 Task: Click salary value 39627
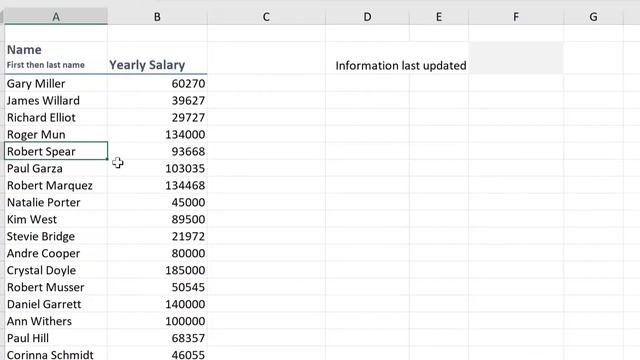pyautogui.click(x=157, y=100)
